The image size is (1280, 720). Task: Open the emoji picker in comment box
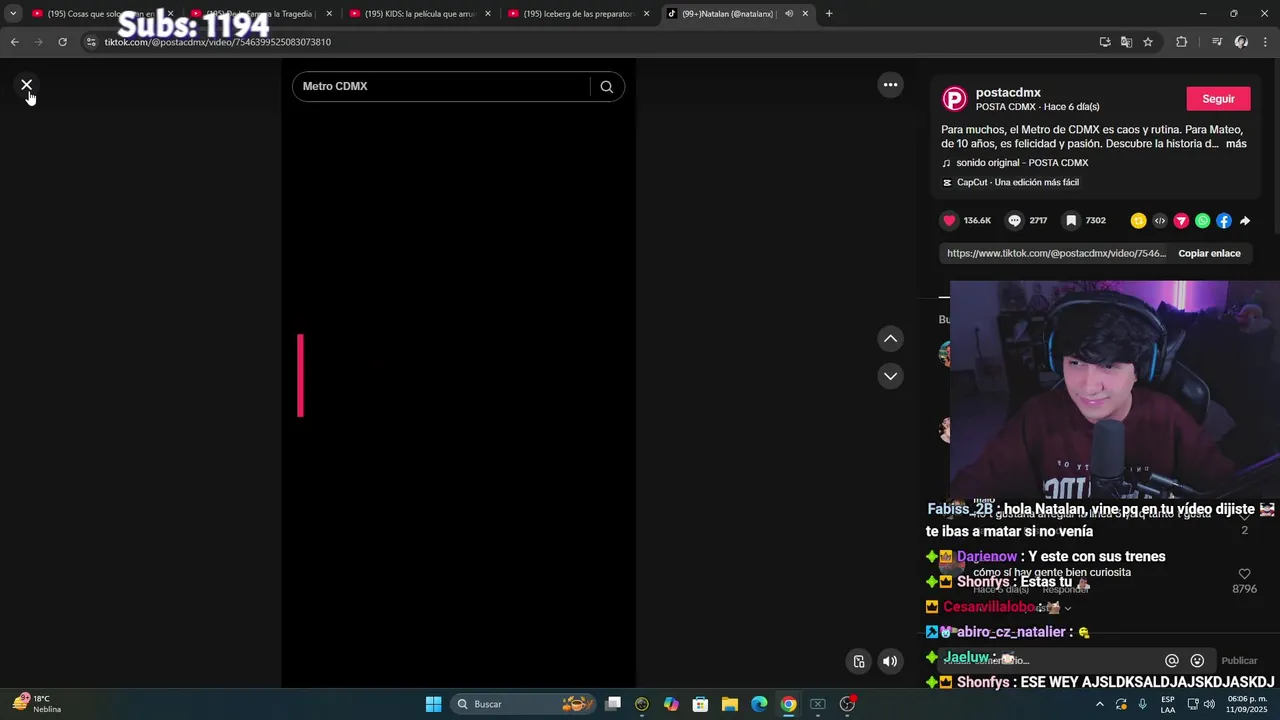[1197, 661]
